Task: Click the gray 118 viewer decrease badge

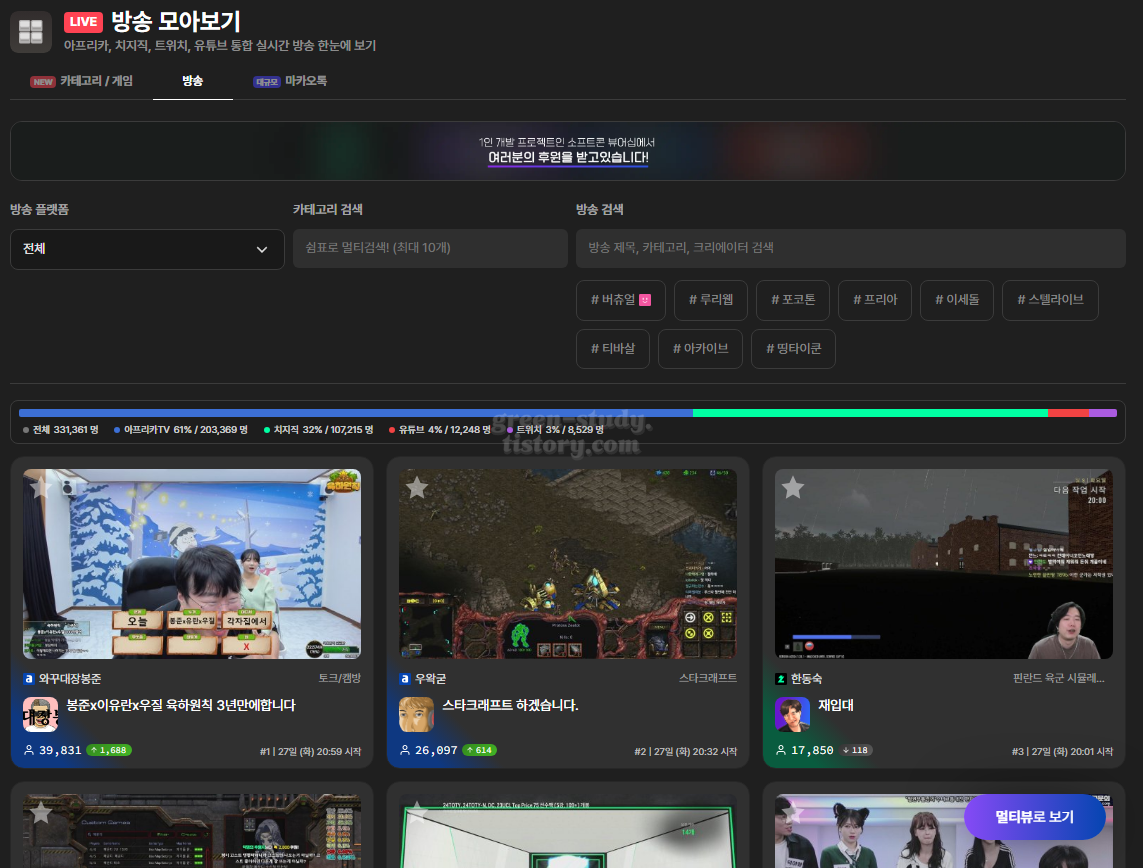Action: [x=855, y=750]
